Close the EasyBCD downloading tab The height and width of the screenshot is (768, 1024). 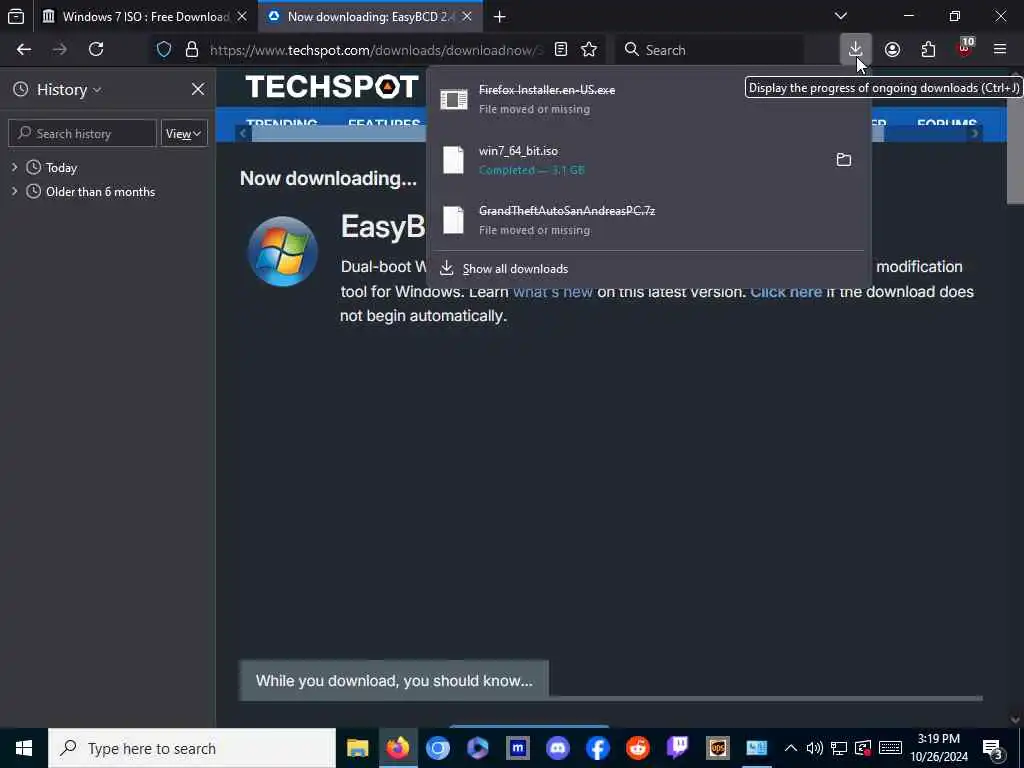[467, 17]
